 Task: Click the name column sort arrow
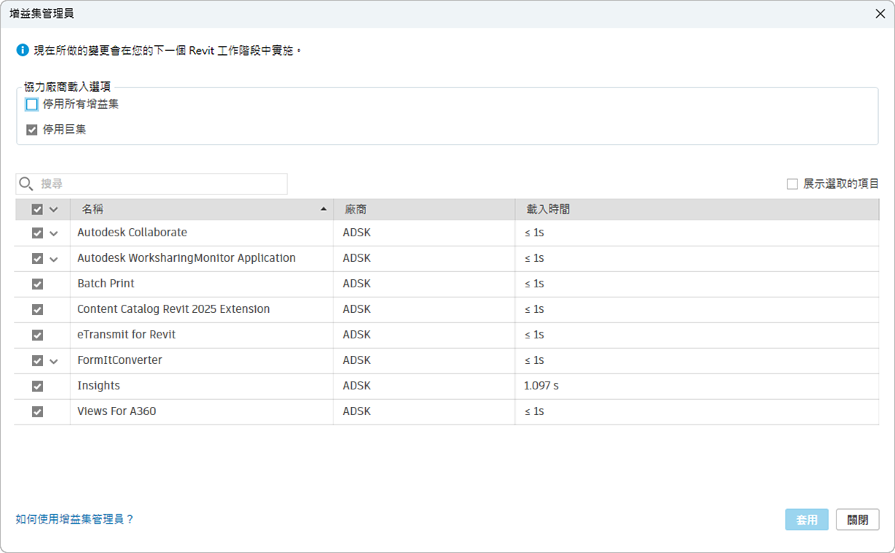tap(323, 210)
